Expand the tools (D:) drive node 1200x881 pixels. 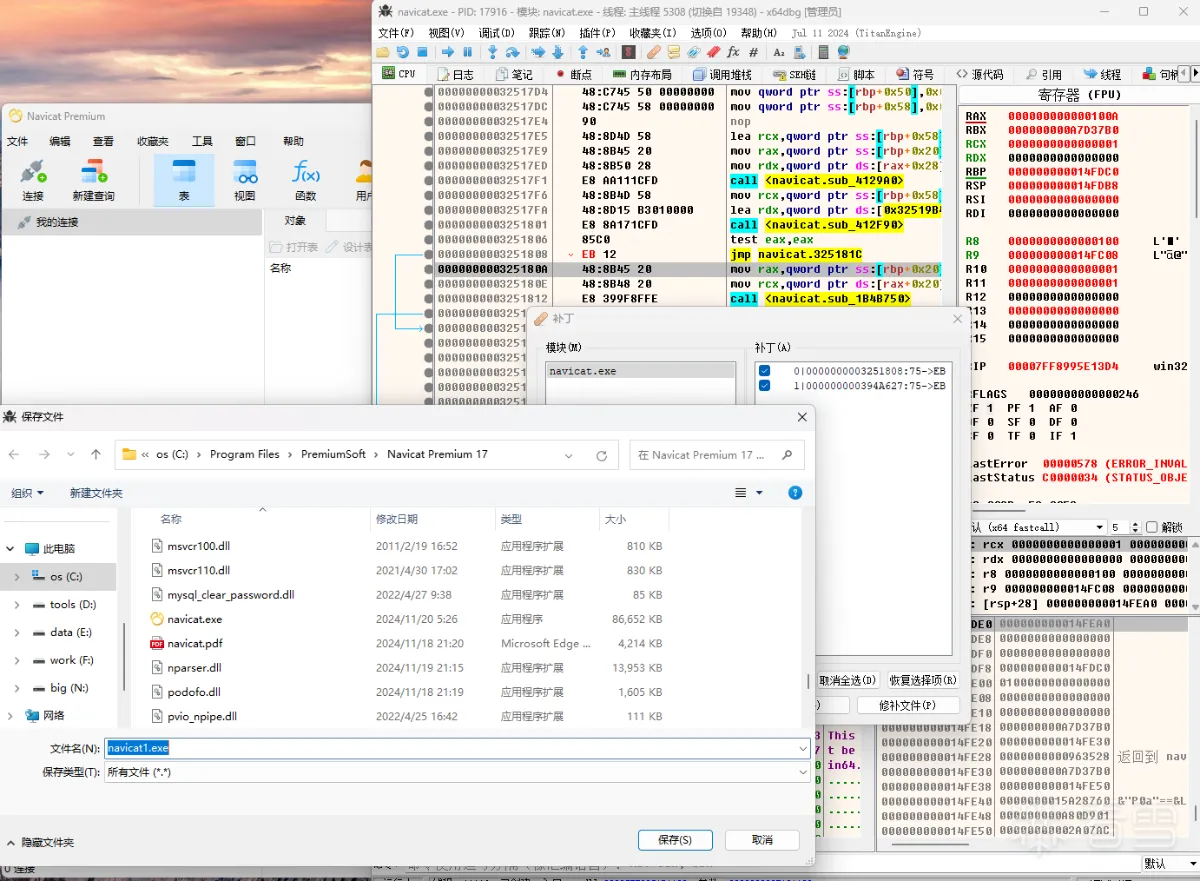tap(17, 605)
